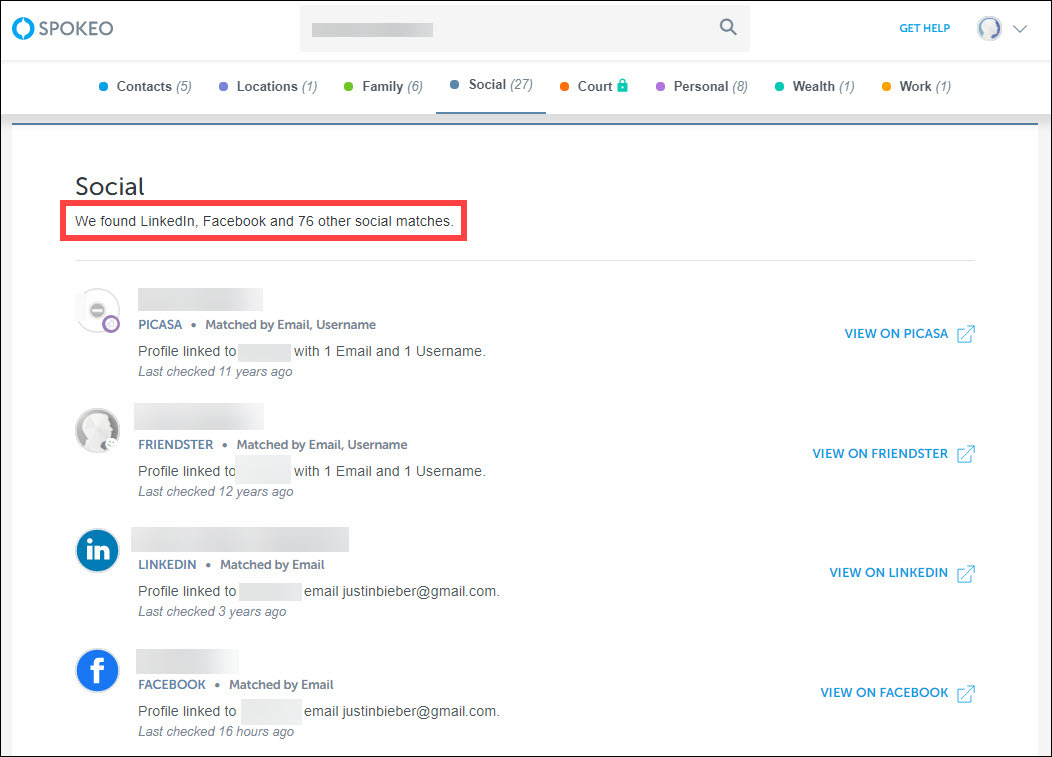1052x757 pixels.
Task: Click LinkedIn 'Matched by Email' text
Action: point(272,565)
